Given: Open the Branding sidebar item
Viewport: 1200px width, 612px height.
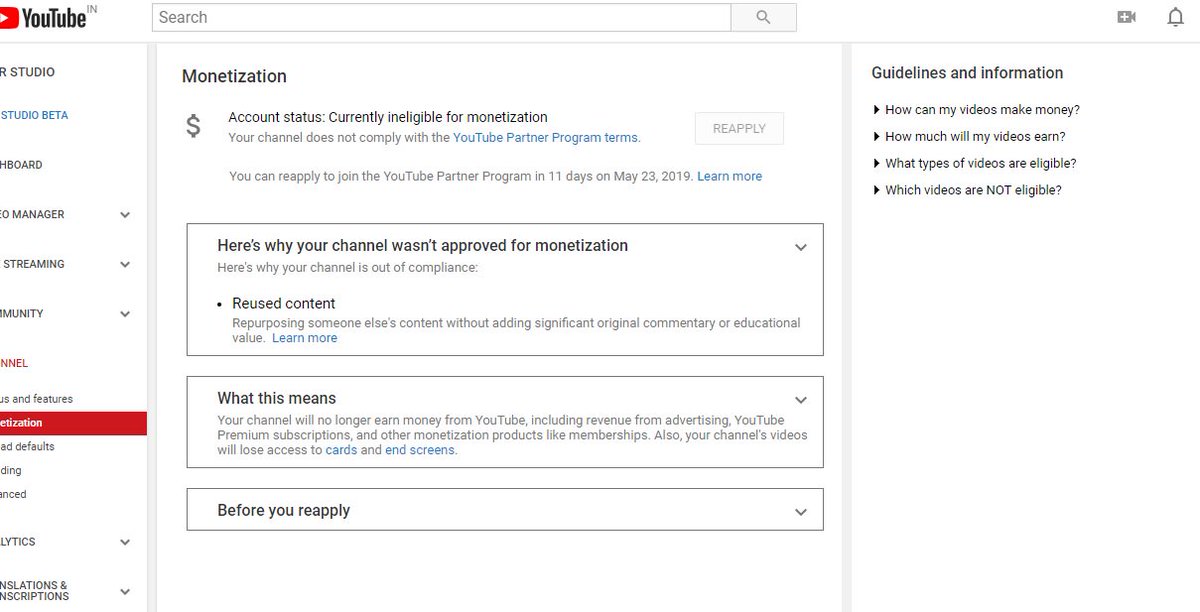Looking at the screenshot, I should [x=11, y=471].
